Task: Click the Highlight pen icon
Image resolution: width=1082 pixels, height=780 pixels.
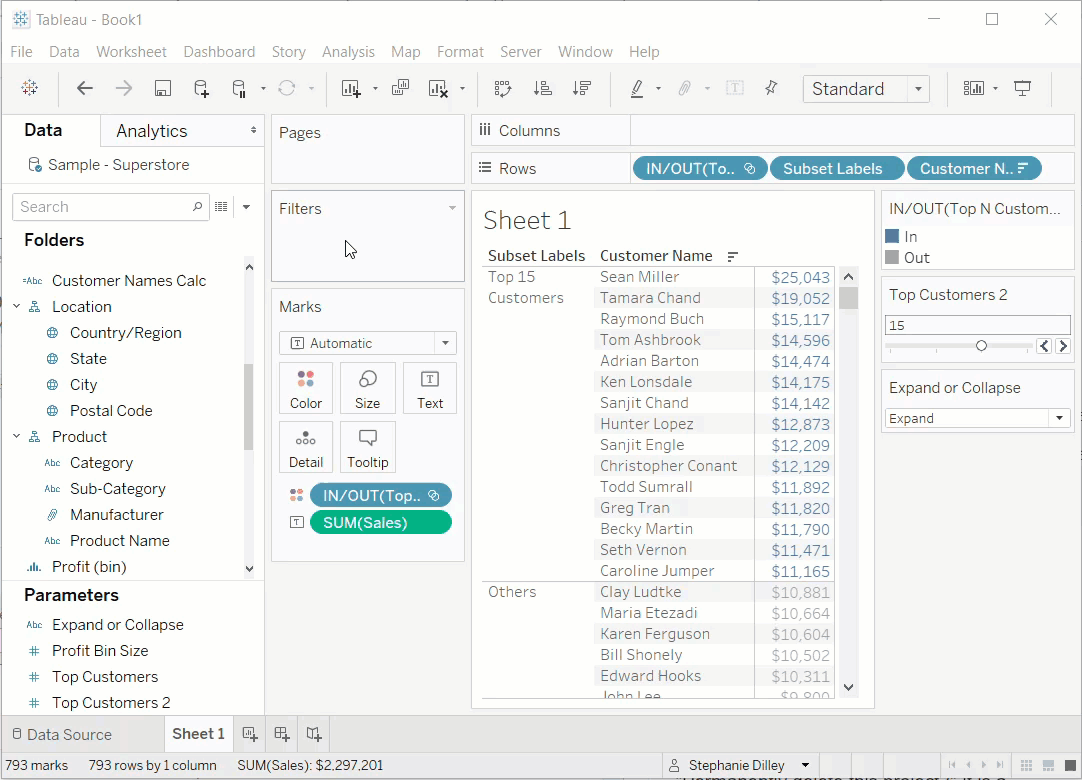Action: (637, 88)
